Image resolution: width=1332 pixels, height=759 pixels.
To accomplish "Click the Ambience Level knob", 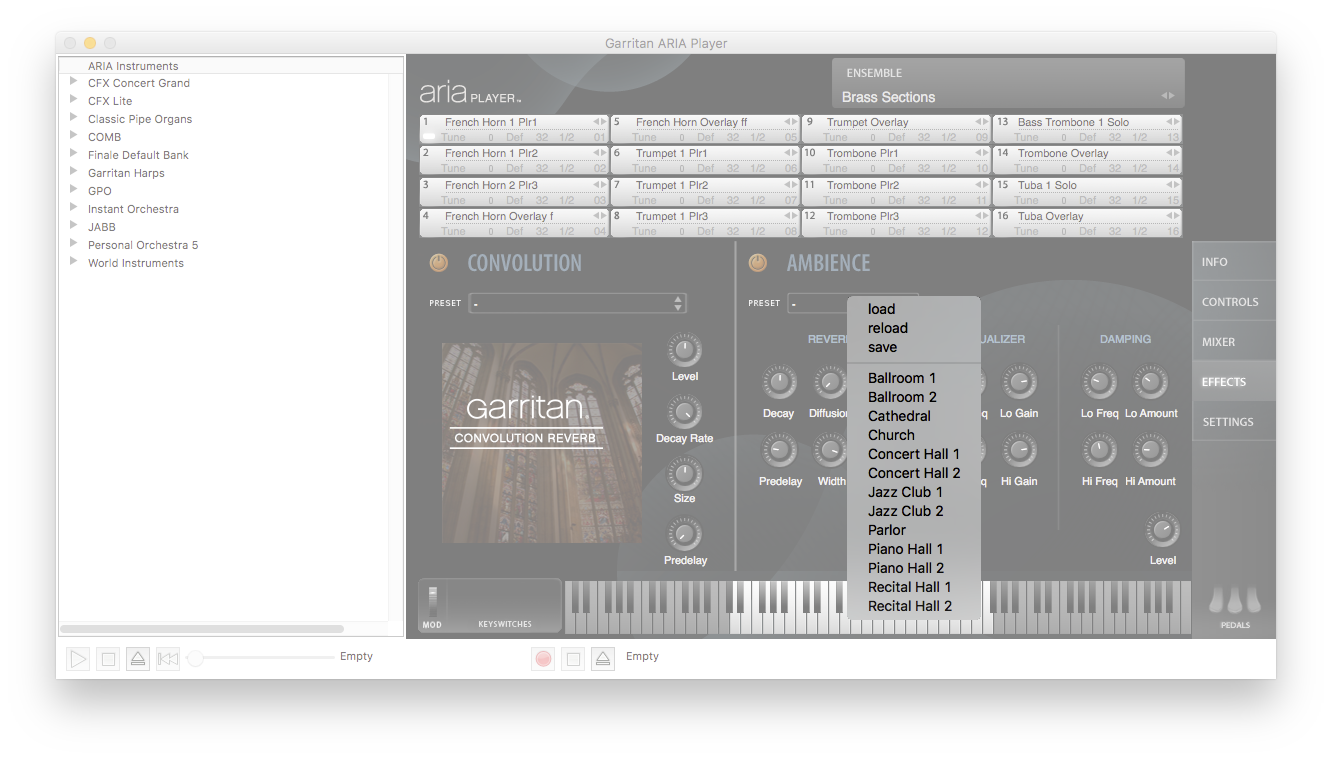I will (1162, 530).
